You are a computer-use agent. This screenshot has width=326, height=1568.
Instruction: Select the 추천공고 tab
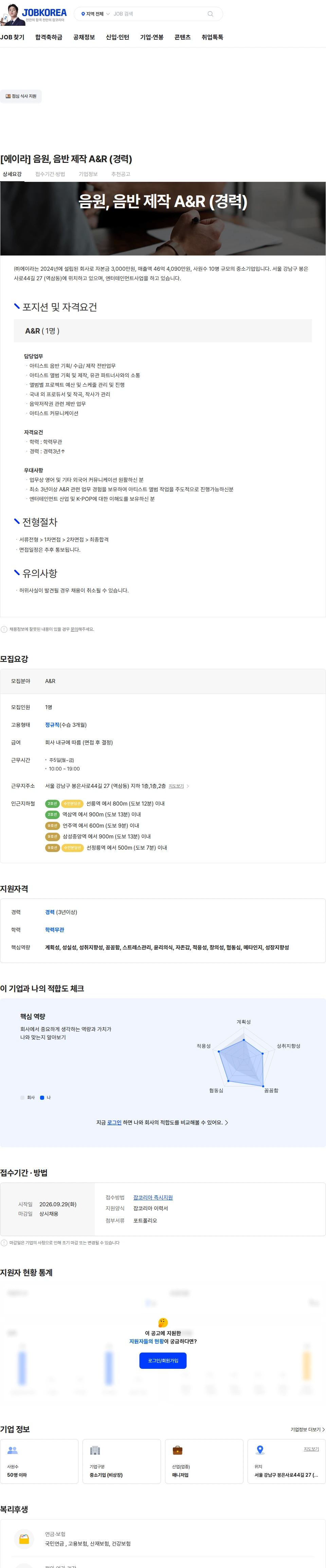[x=121, y=174]
